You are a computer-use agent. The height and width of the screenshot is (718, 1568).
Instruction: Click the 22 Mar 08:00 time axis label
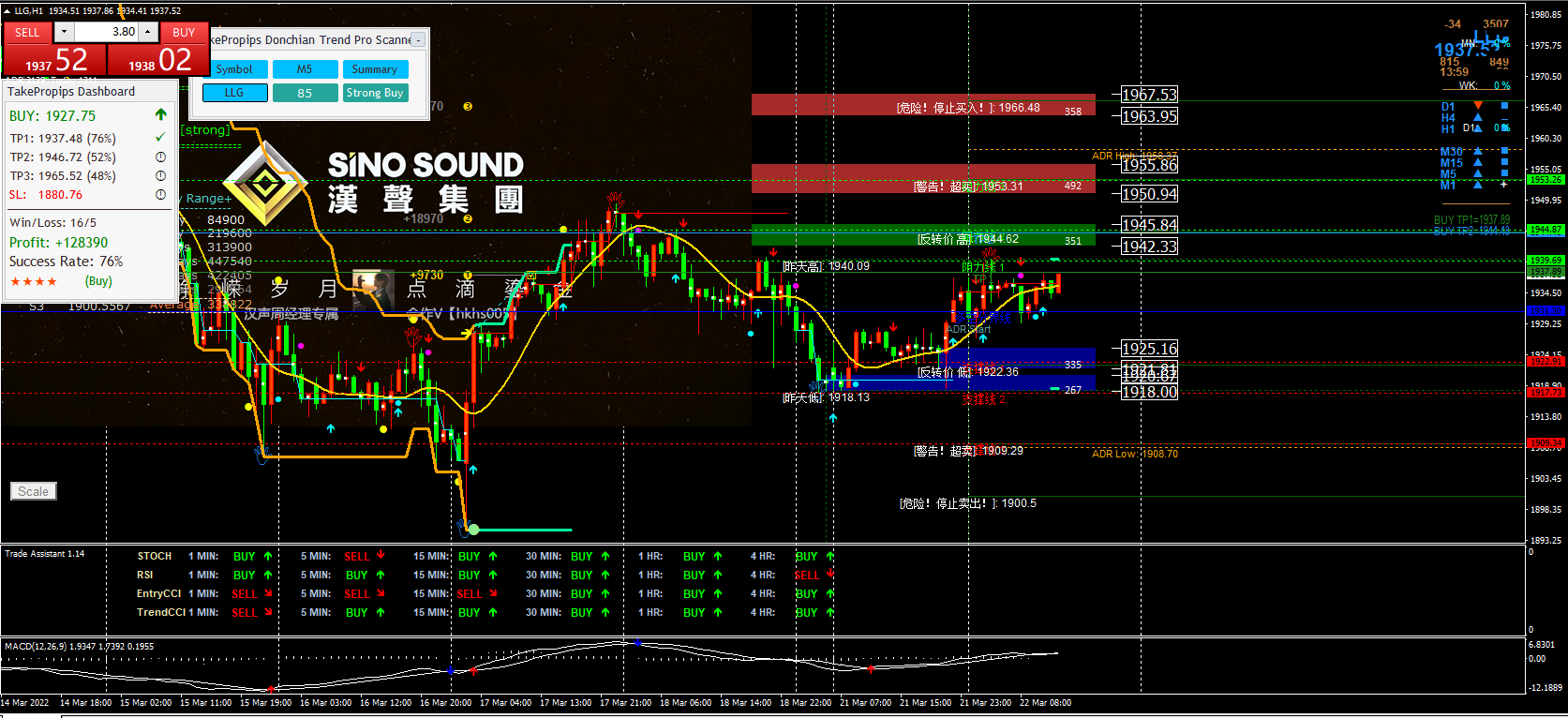click(1045, 703)
